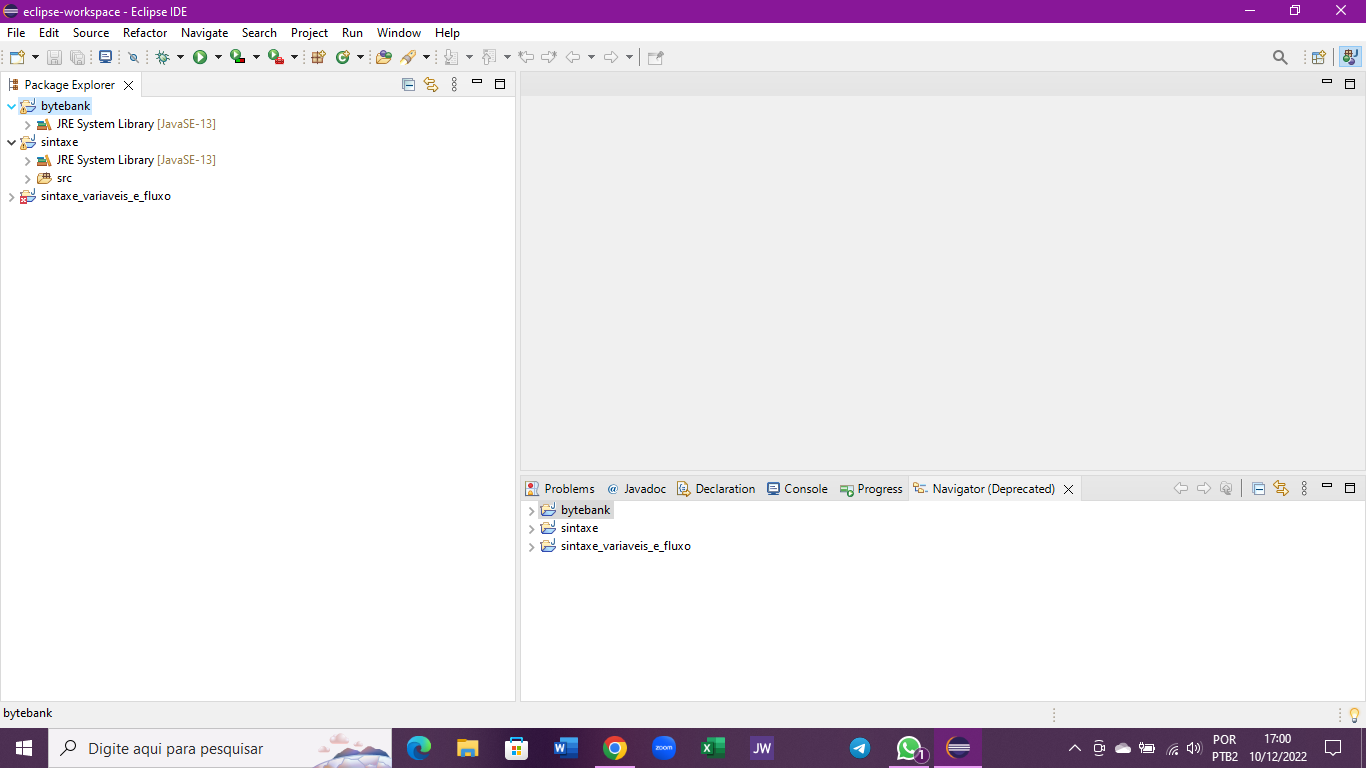Click the Open Perspective icon
Screen dimensions: 1366x768
[1319, 57]
